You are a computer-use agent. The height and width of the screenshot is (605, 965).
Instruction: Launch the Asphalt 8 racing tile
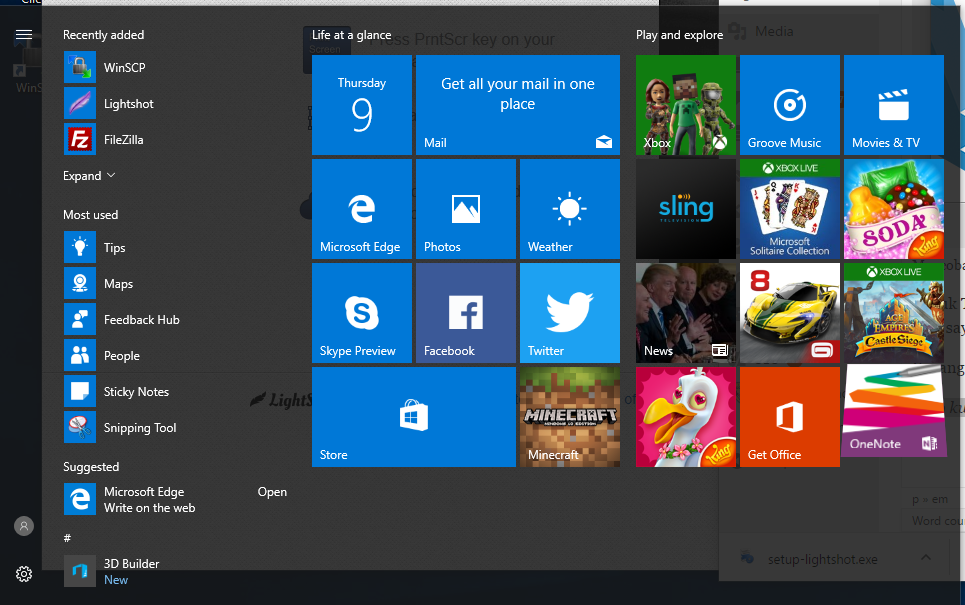pos(790,313)
